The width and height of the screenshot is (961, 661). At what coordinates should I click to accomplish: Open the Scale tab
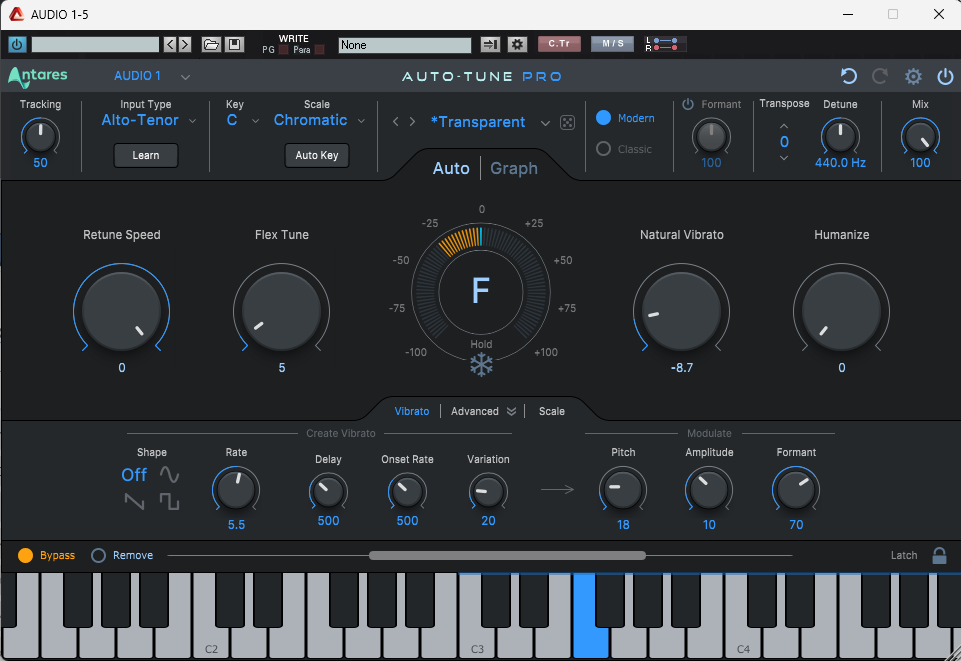[x=552, y=411]
